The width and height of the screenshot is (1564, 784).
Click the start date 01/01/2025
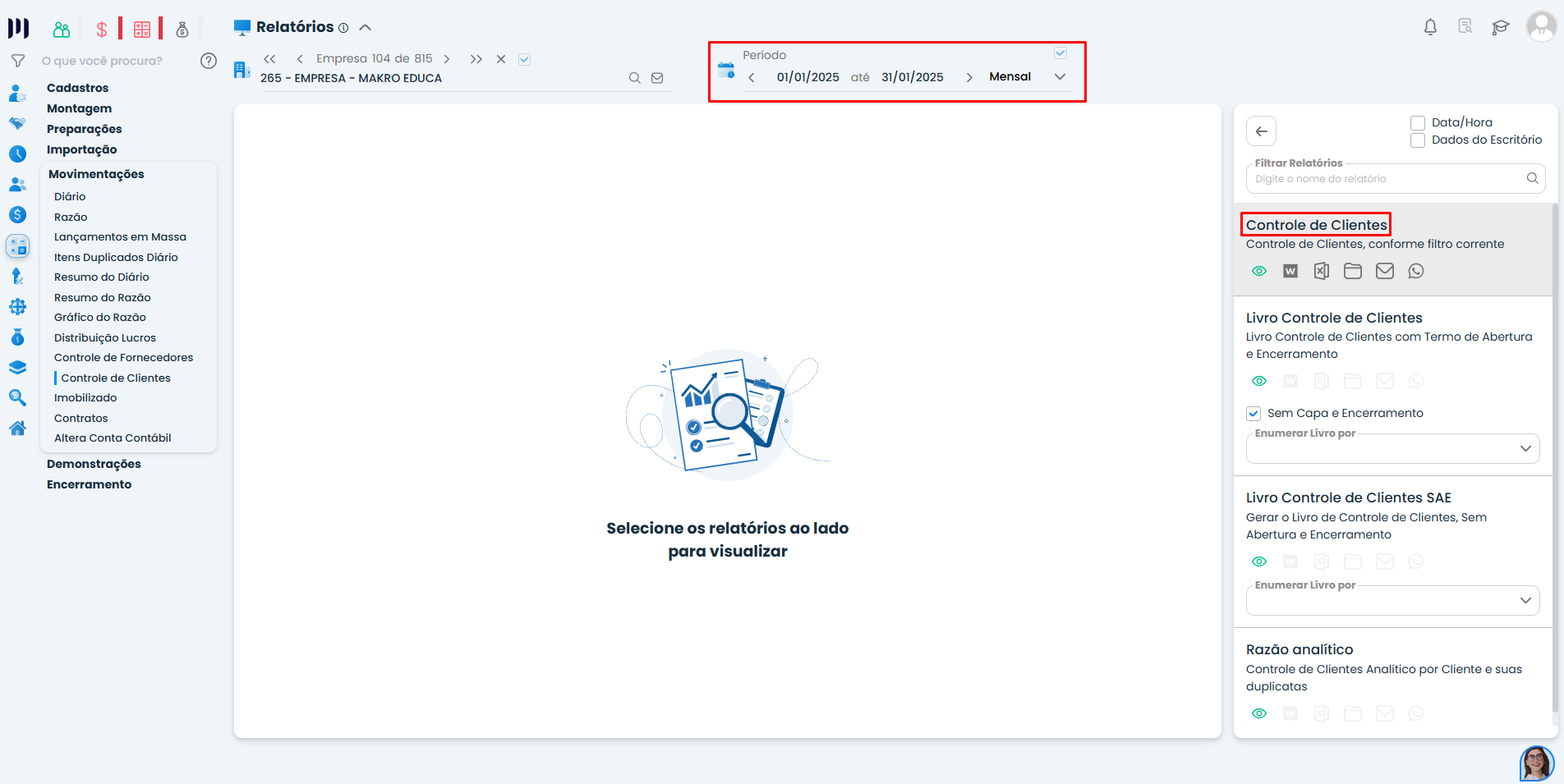(808, 77)
